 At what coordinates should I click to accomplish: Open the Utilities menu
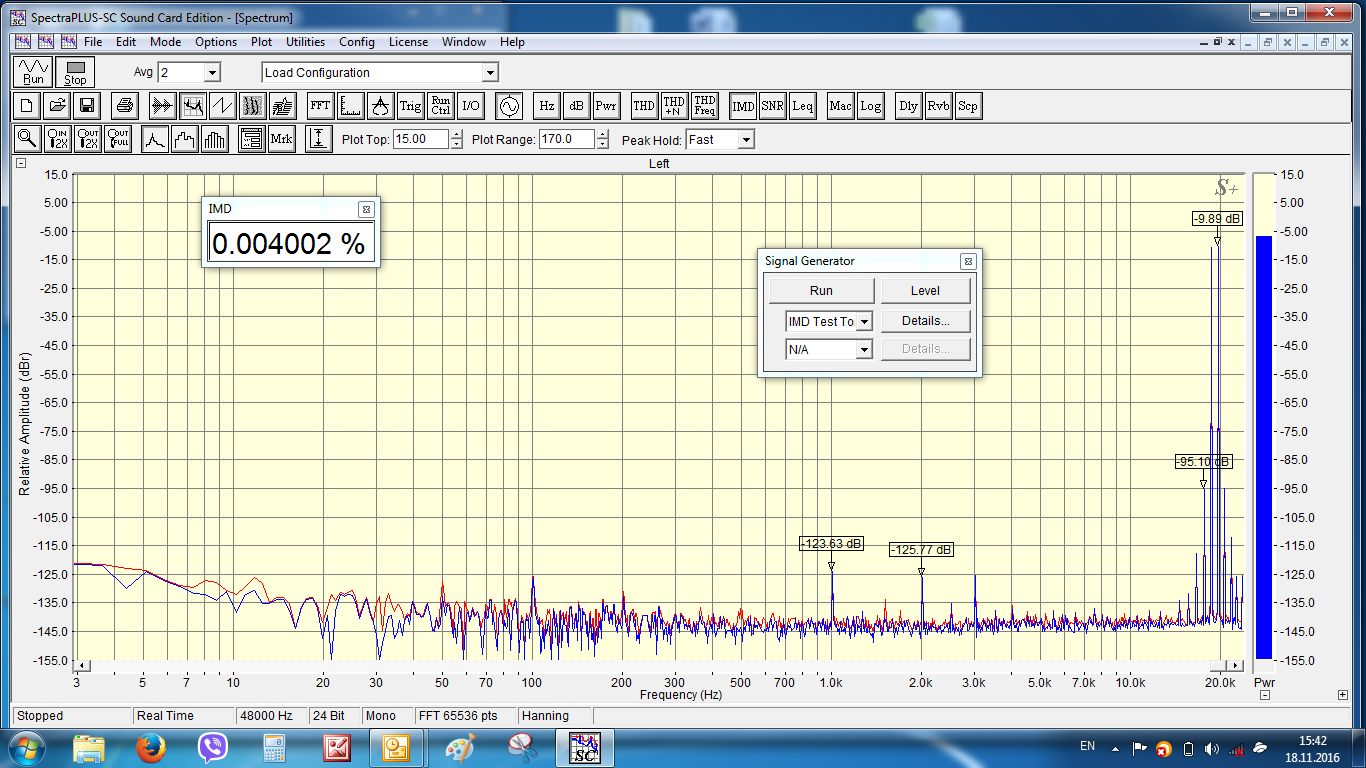point(305,42)
